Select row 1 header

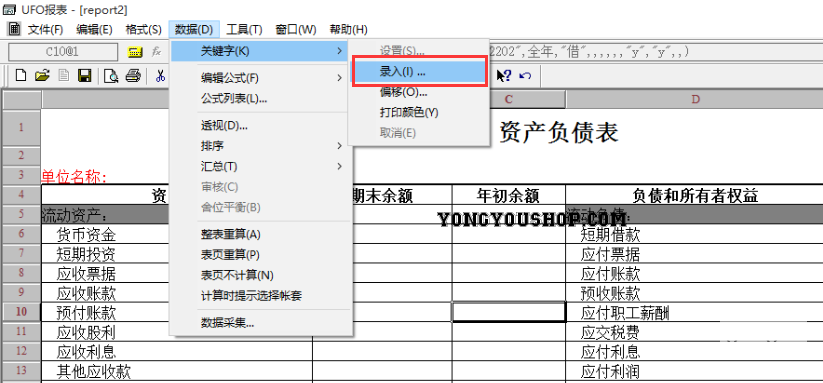pyautogui.click(x=22, y=127)
